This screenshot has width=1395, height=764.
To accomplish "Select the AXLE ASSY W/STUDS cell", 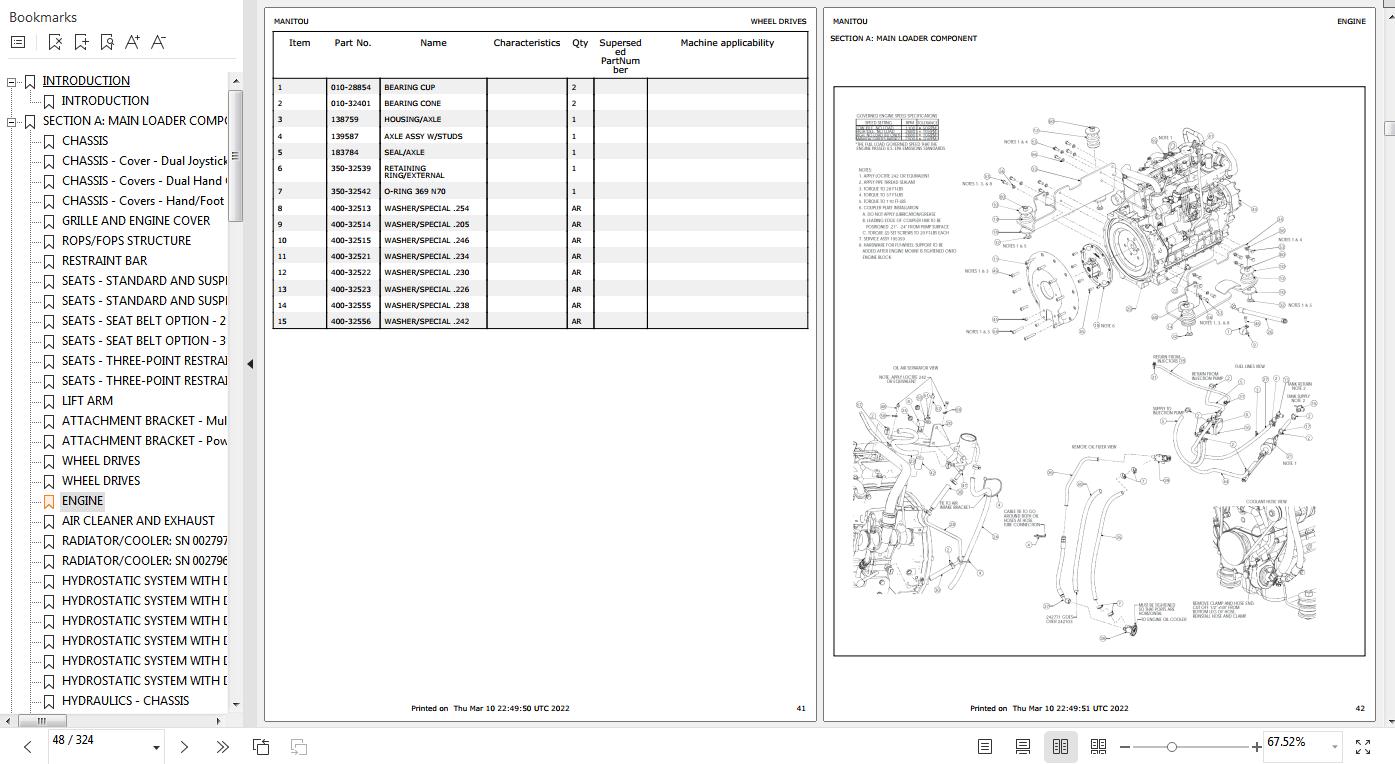I will pyautogui.click(x=423, y=136).
